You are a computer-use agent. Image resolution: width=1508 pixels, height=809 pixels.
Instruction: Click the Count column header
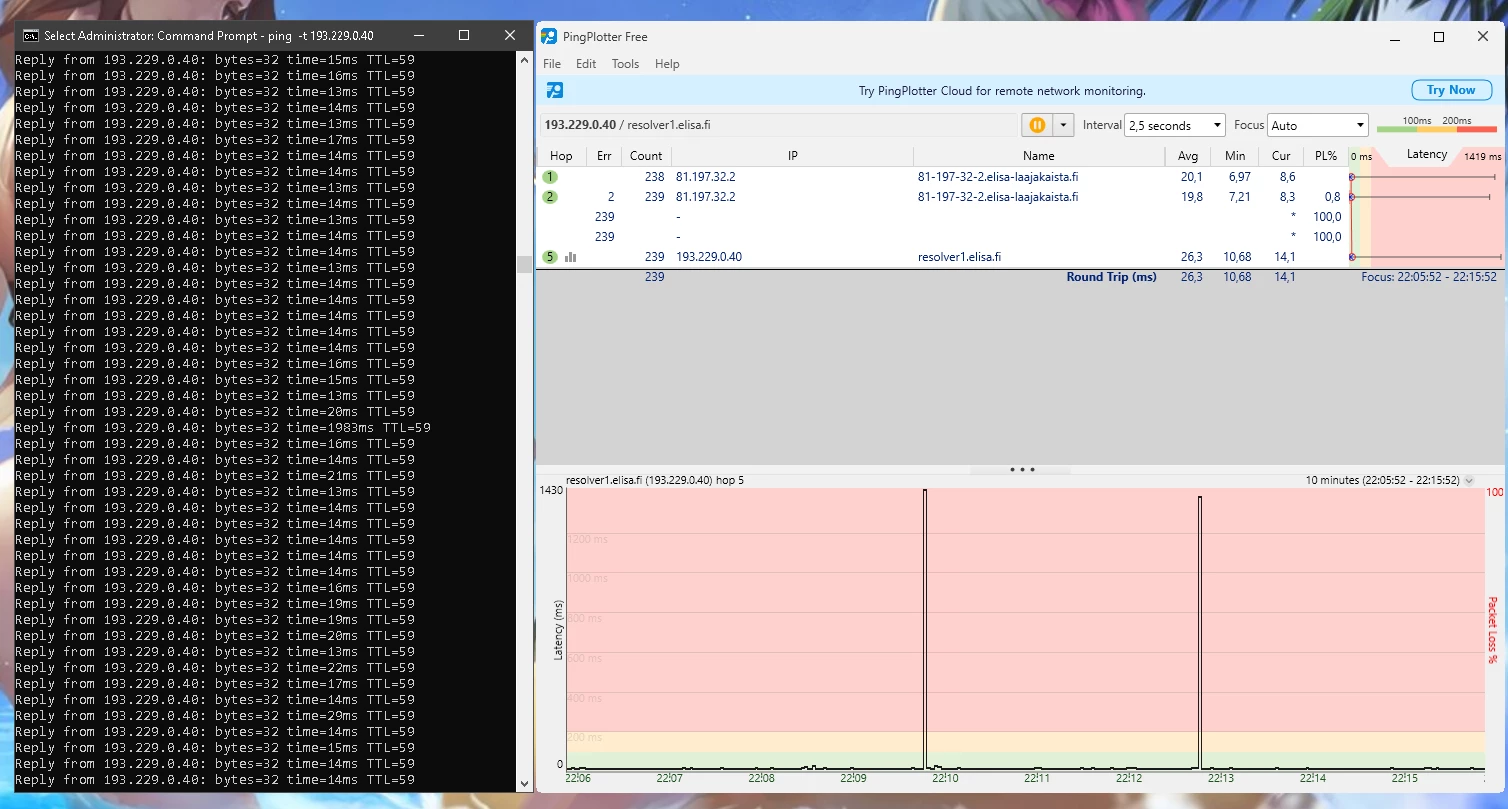click(x=646, y=156)
